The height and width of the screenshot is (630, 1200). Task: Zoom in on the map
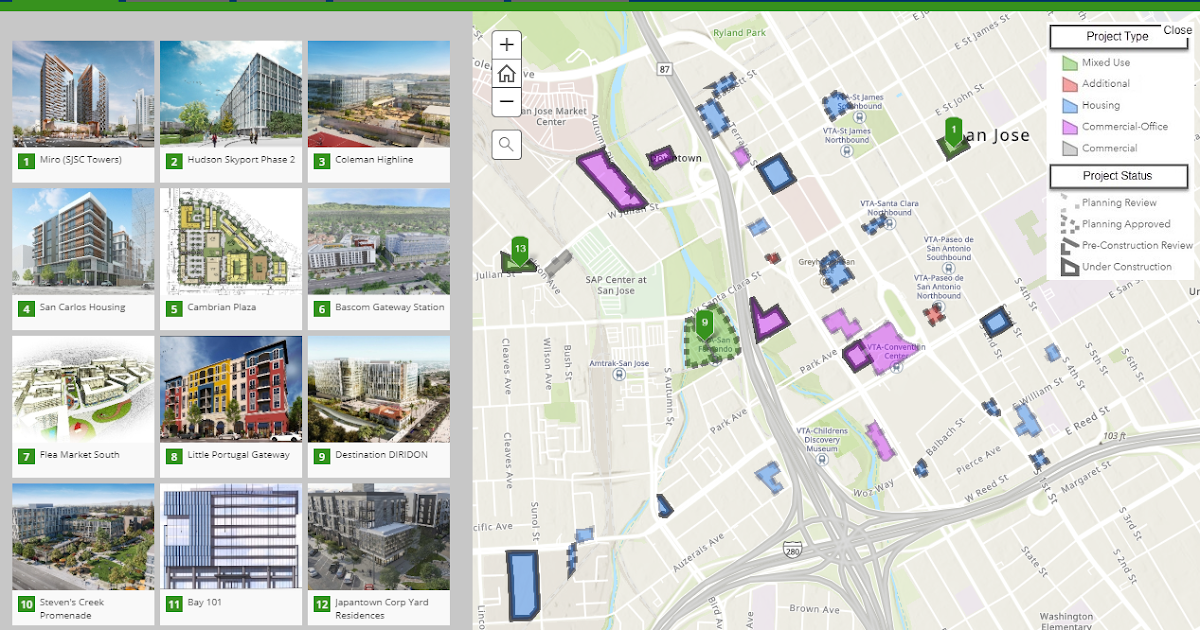pos(506,44)
